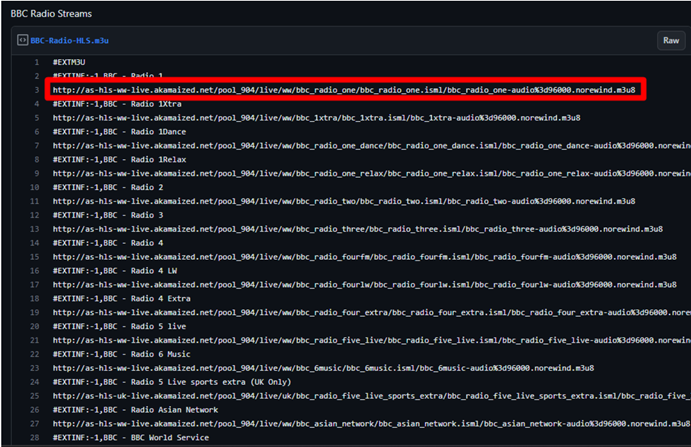Click the bbc_radio_fourfm stream URL

coord(365,257)
